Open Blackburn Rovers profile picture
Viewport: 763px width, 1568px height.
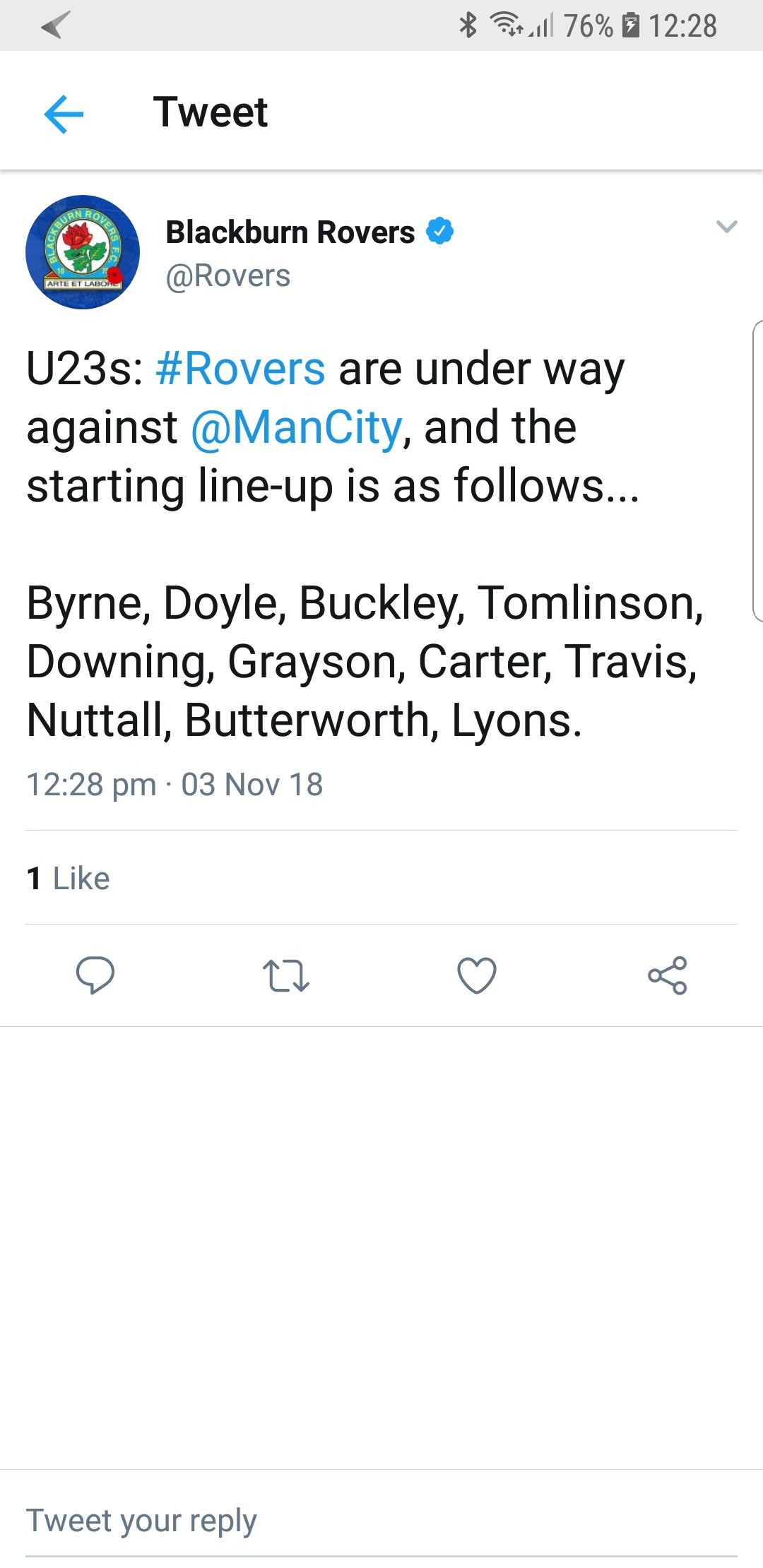(x=83, y=252)
